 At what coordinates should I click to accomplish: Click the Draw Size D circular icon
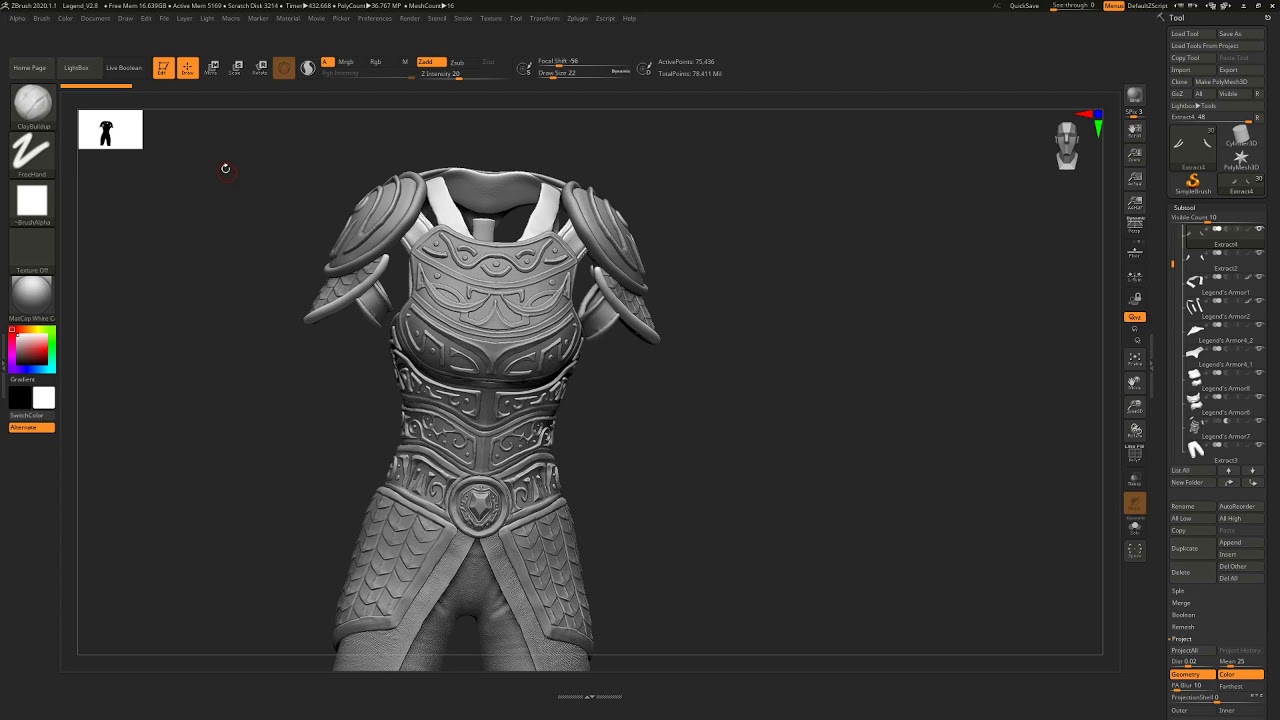[646, 69]
